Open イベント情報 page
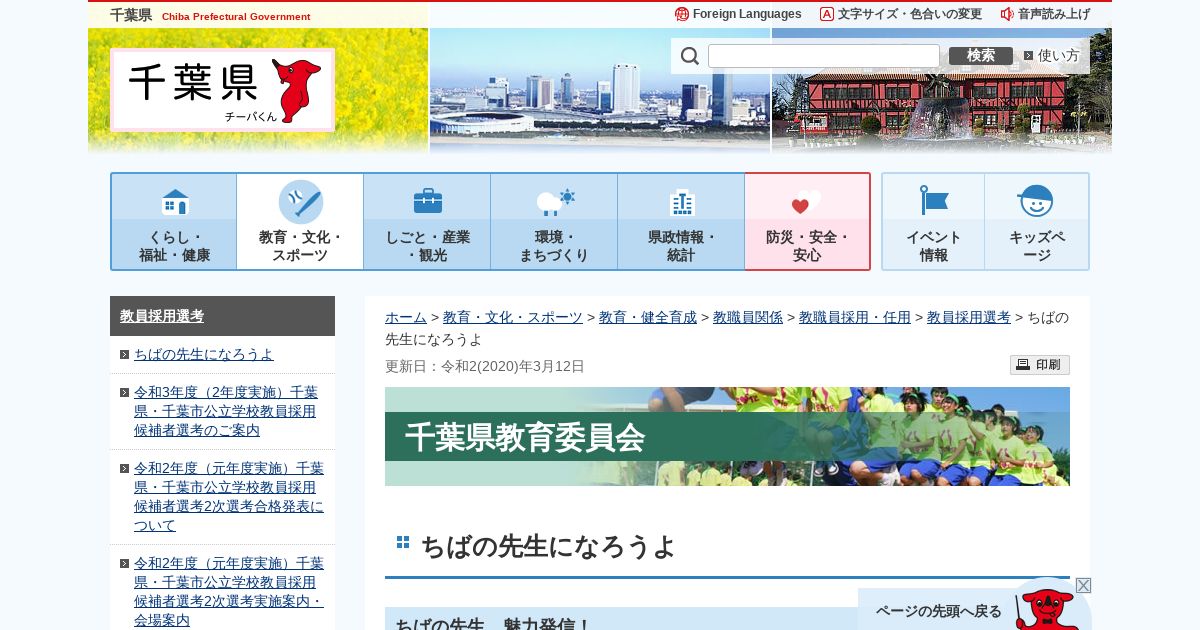 coord(933,221)
